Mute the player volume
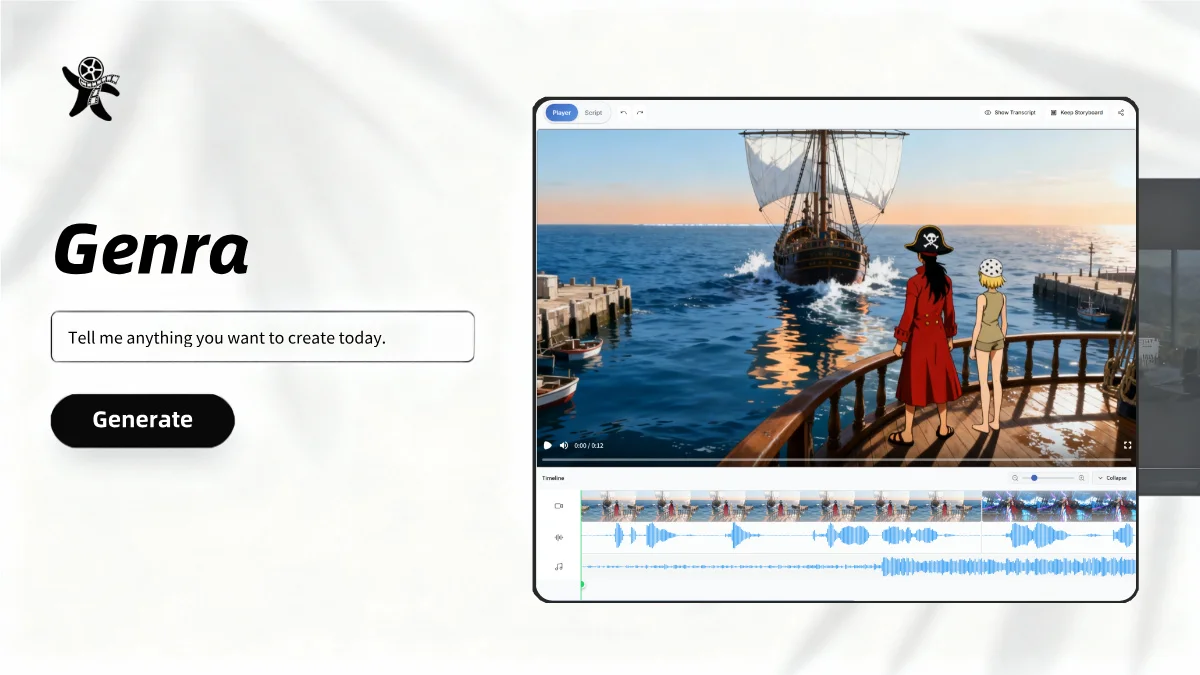This screenshot has height=675, width=1200. coord(565,445)
